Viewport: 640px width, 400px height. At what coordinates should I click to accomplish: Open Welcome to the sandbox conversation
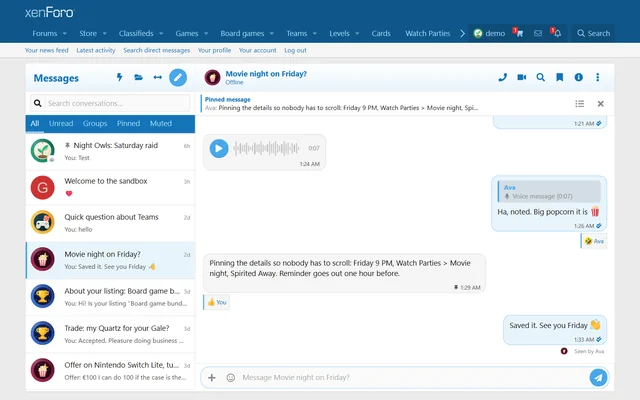click(x=110, y=187)
